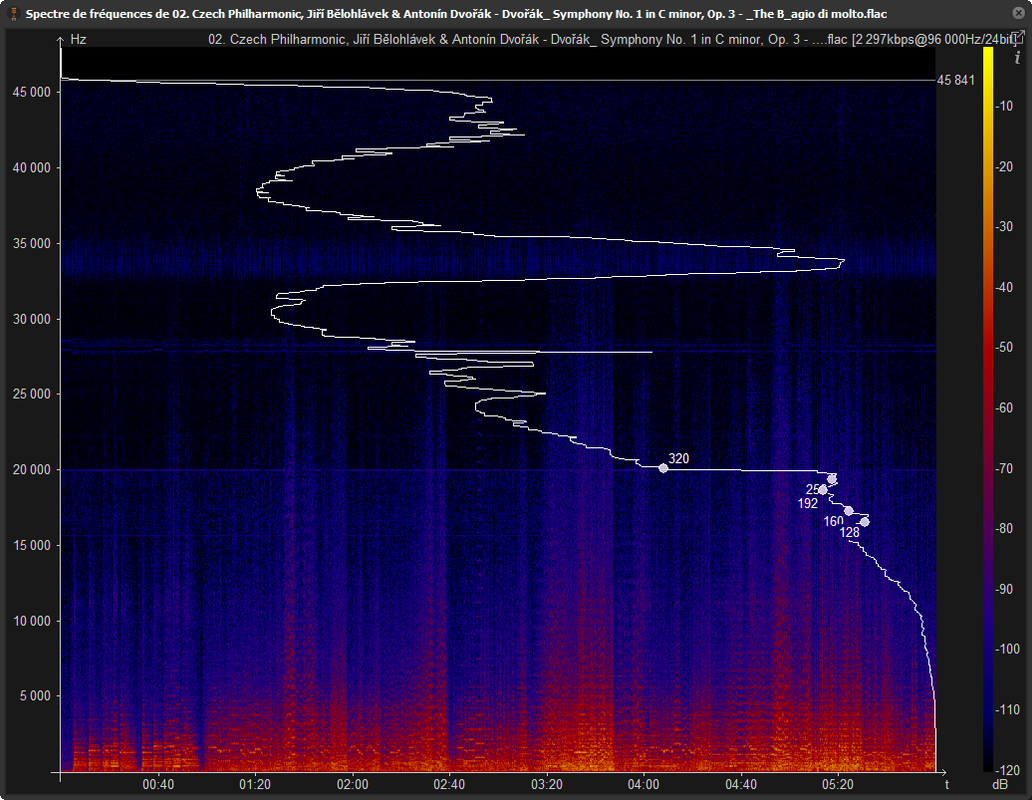Click the 40 000 Hz axis label
This screenshot has width=1032, height=800.
pyautogui.click(x=32, y=168)
